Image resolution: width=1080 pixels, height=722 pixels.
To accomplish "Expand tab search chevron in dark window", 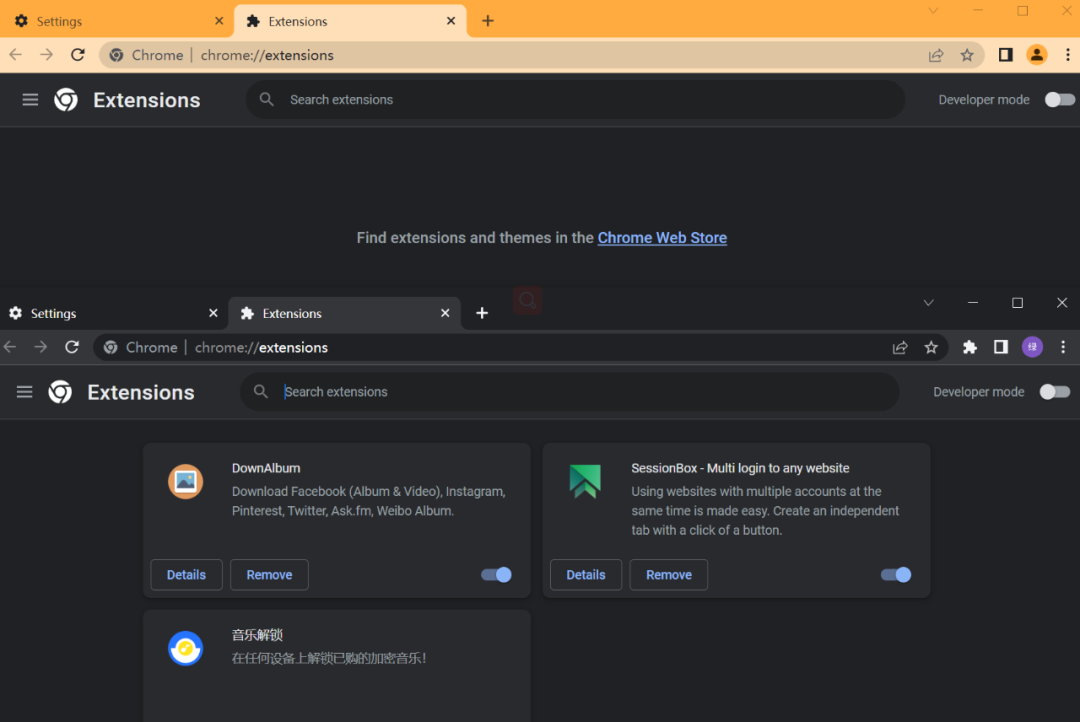I will pyautogui.click(x=928, y=302).
